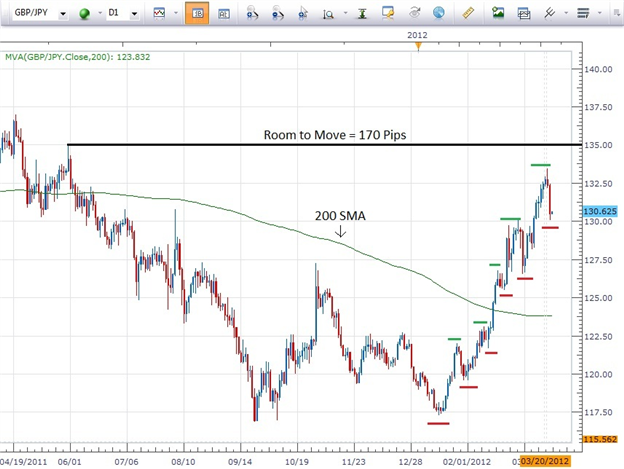Click the greyed eye arrow icon
Screen dimensions: 624x469
(415, 13)
